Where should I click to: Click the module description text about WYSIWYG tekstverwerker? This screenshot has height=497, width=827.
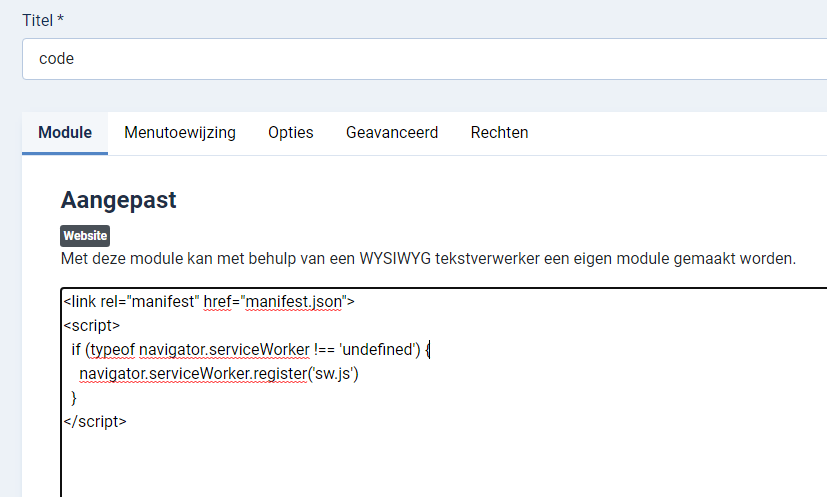point(428,259)
